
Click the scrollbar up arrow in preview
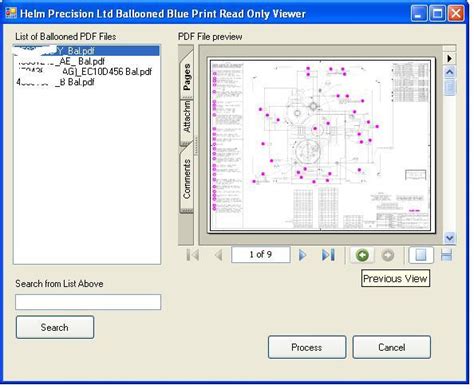point(450,72)
